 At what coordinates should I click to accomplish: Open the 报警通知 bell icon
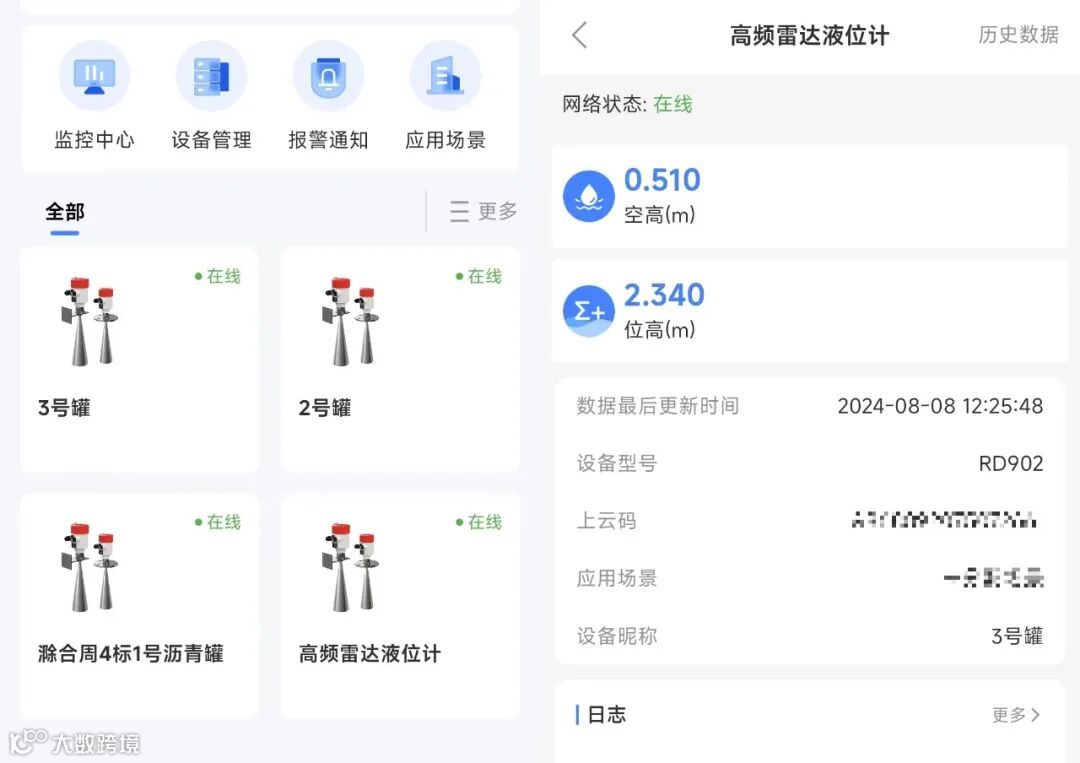(329, 76)
